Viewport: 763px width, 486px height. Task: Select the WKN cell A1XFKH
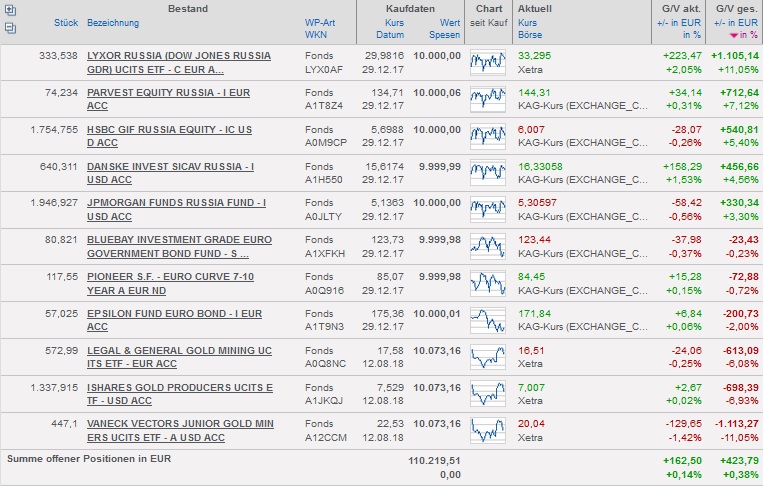[325, 253]
